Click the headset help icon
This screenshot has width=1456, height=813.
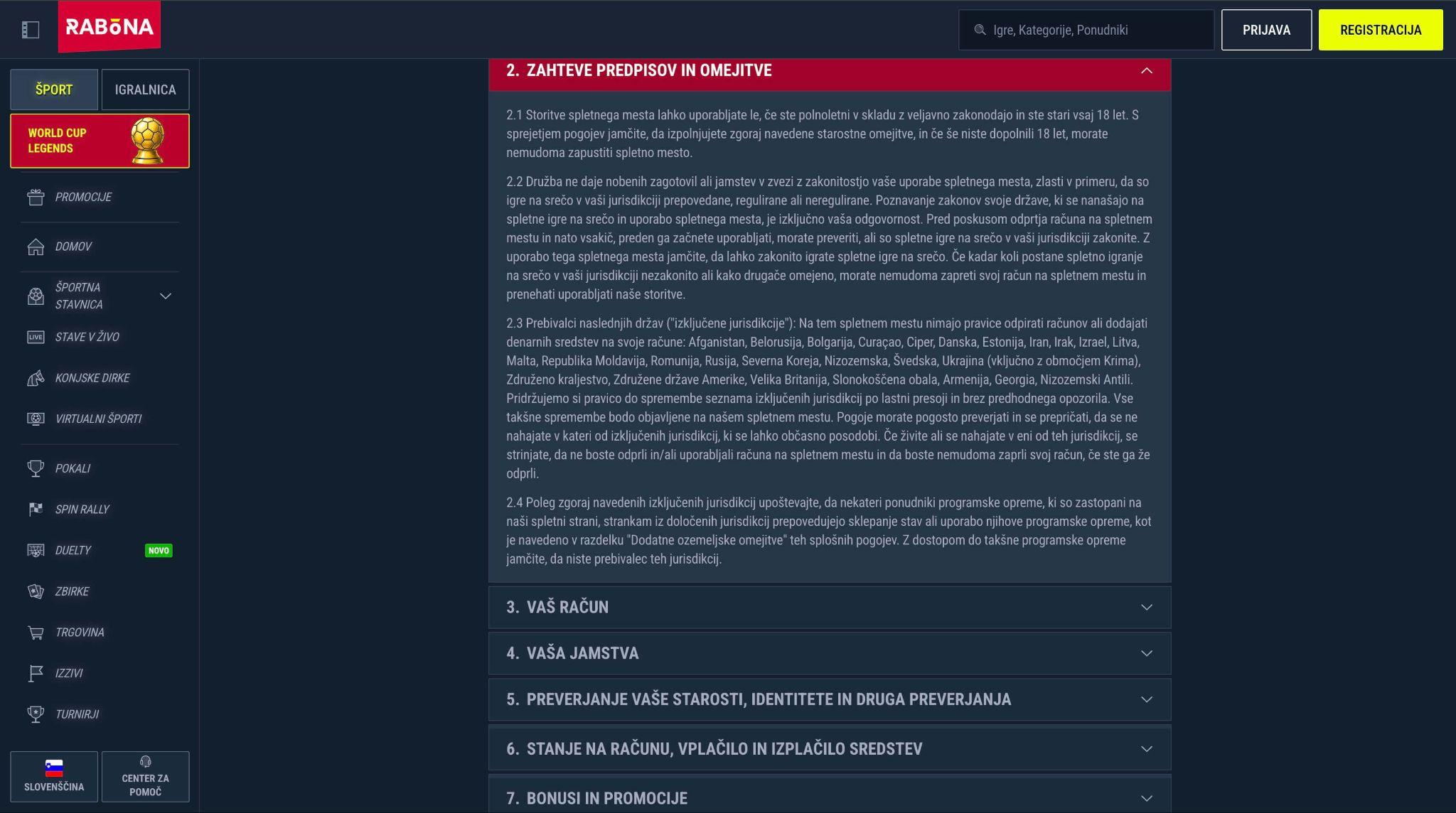click(146, 762)
